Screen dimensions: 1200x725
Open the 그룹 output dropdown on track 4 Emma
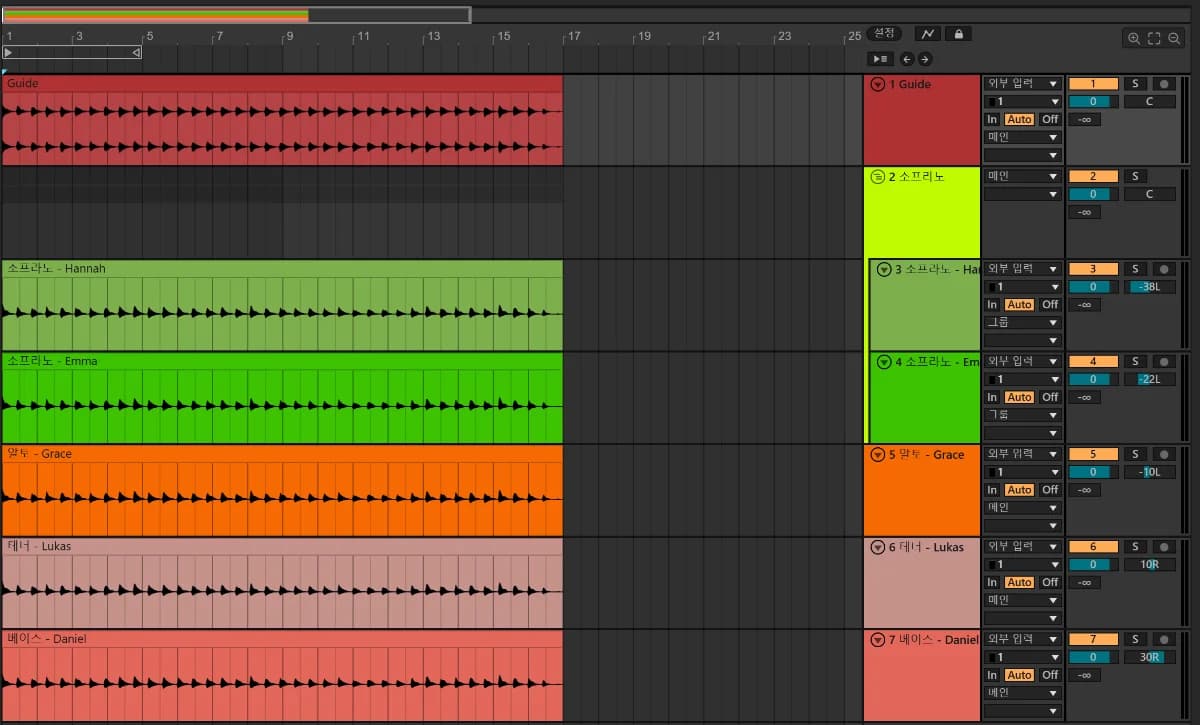point(1022,415)
